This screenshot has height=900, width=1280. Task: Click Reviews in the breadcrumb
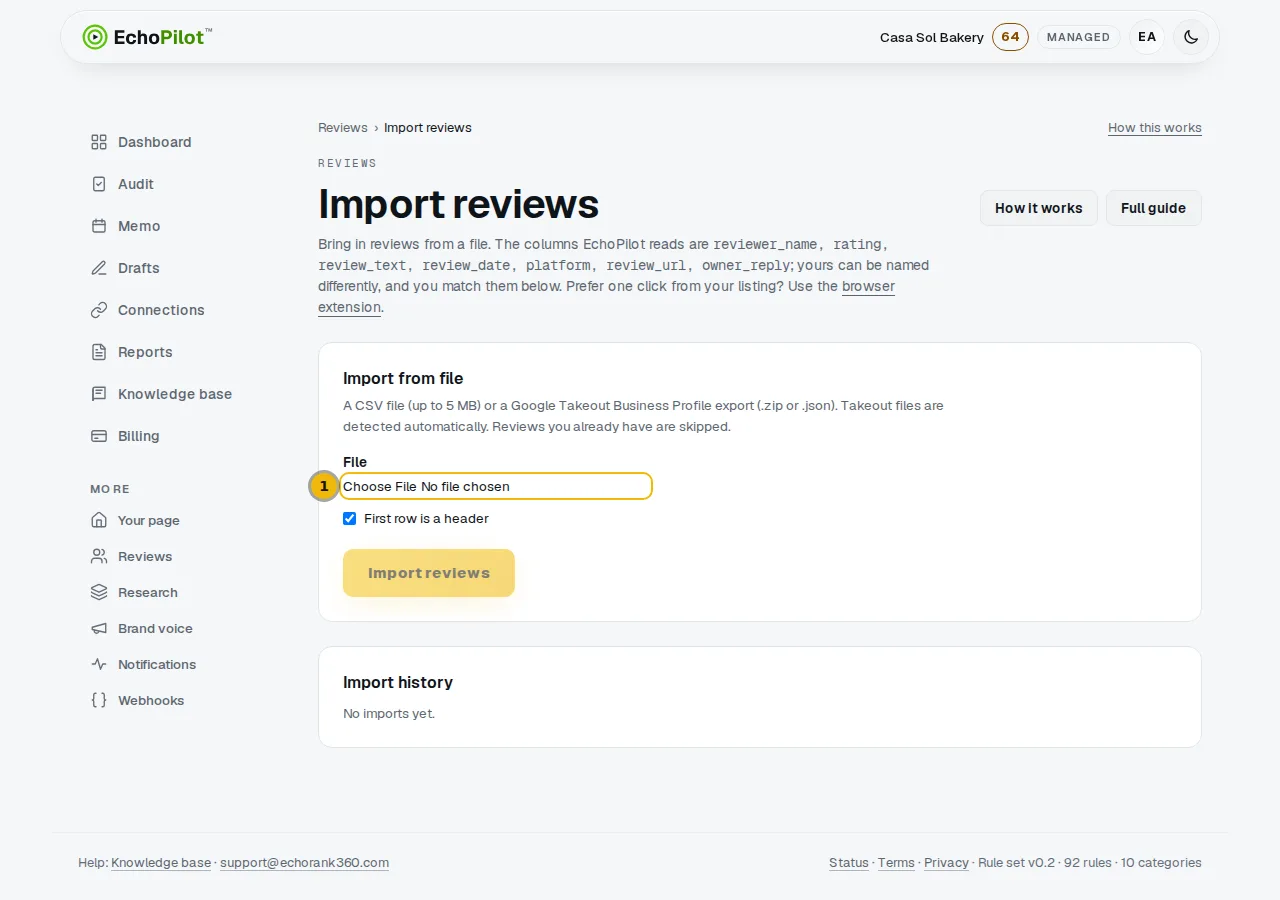(343, 128)
